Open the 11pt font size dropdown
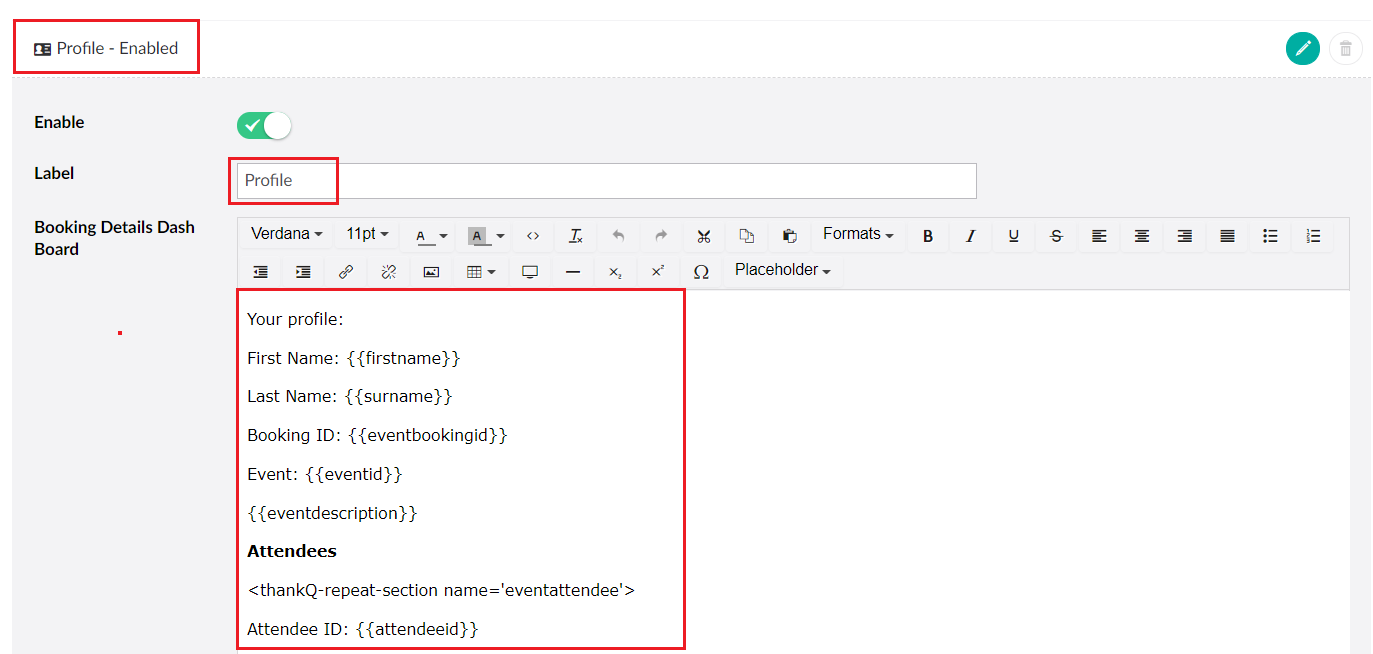 367,234
